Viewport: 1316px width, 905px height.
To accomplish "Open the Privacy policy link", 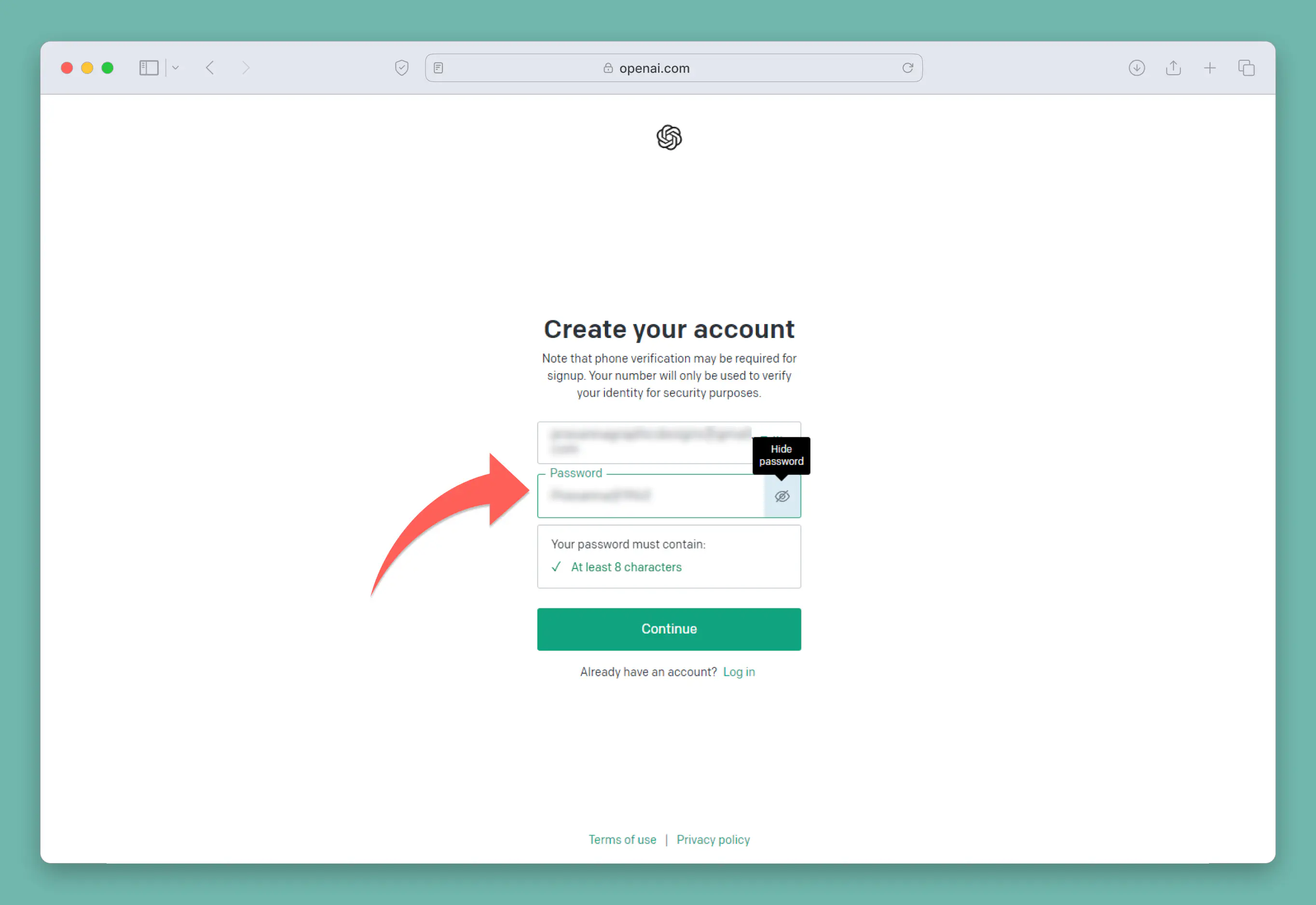I will click(713, 840).
